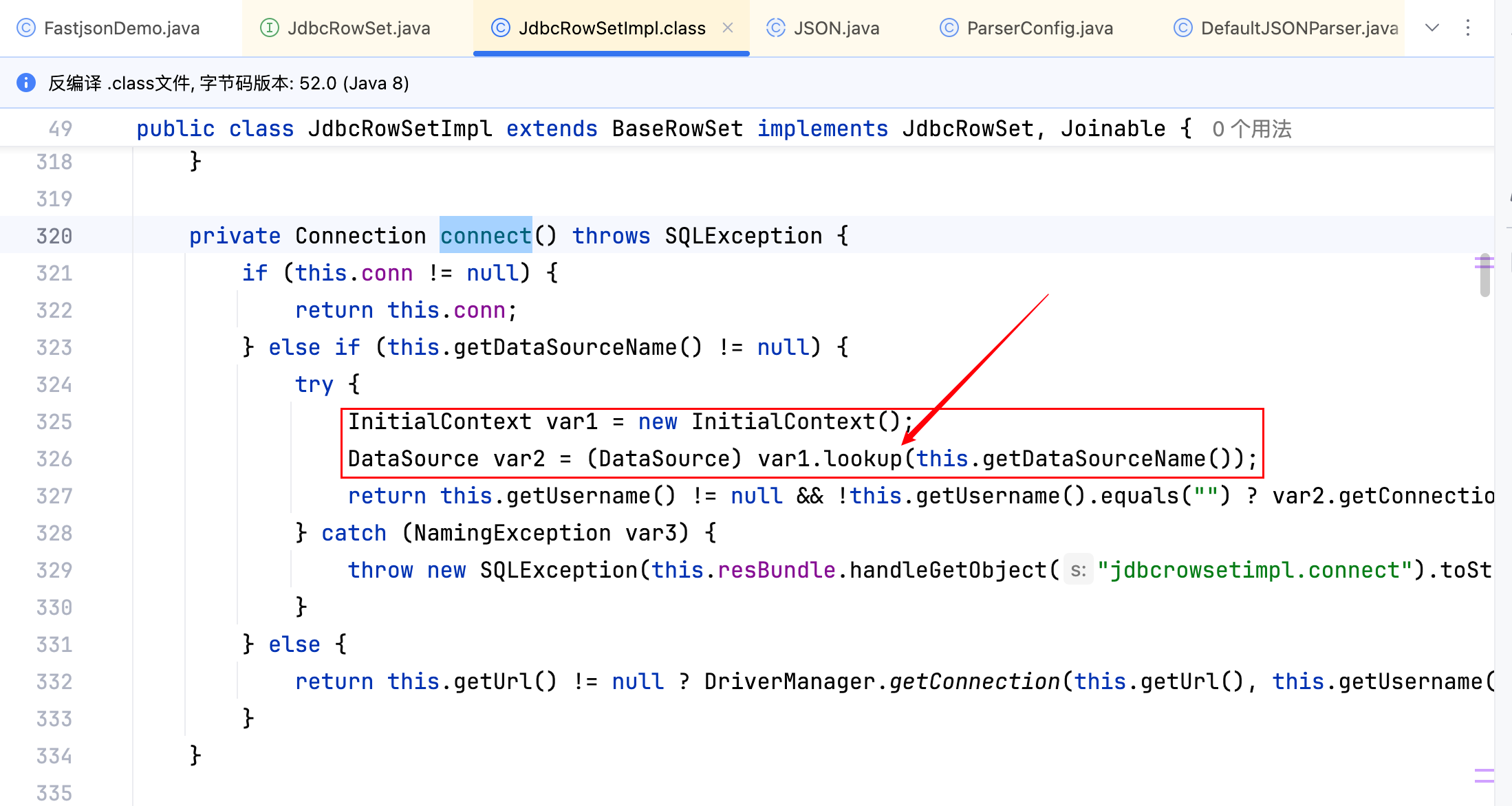This screenshot has height=806, width=1512.
Task: Click the lookup method call on line 326
Action: point(863,459)
